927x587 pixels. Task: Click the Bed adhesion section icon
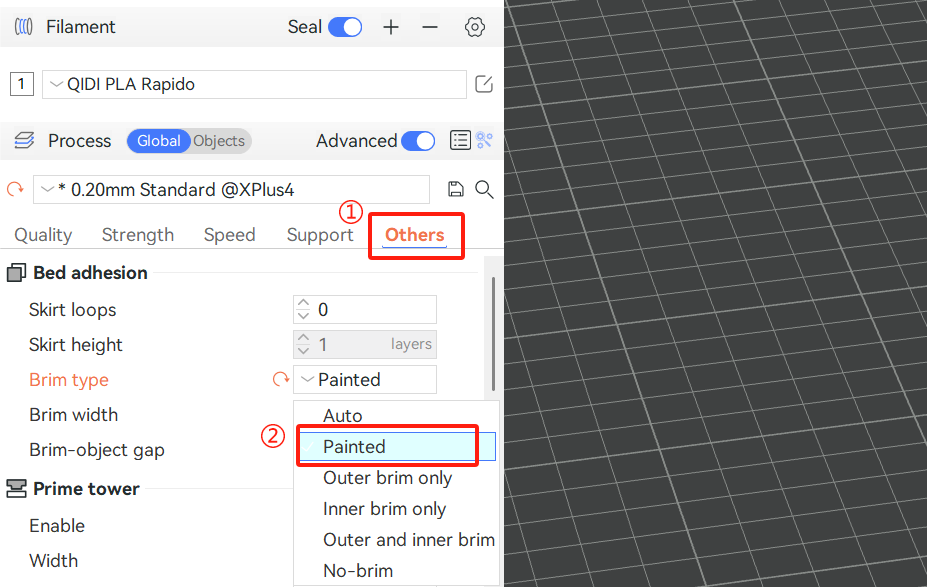tap(16, 273)
